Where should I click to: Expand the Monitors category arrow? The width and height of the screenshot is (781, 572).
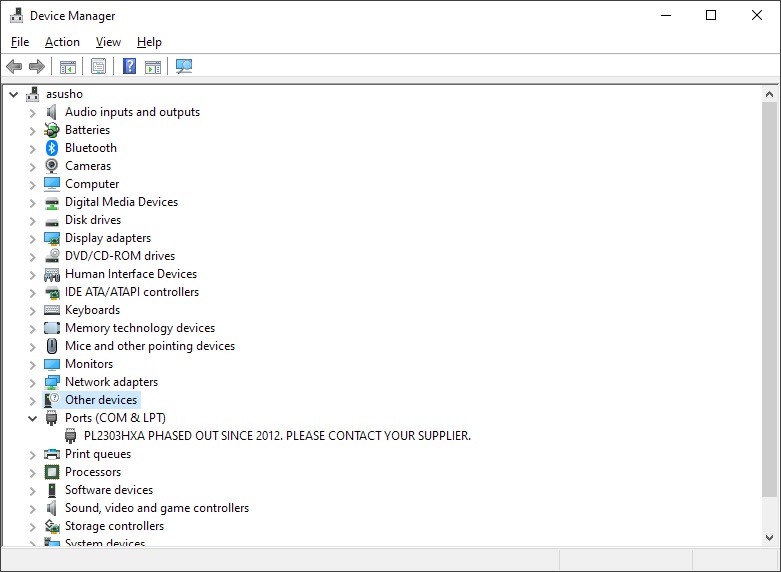tap(33, 364)
